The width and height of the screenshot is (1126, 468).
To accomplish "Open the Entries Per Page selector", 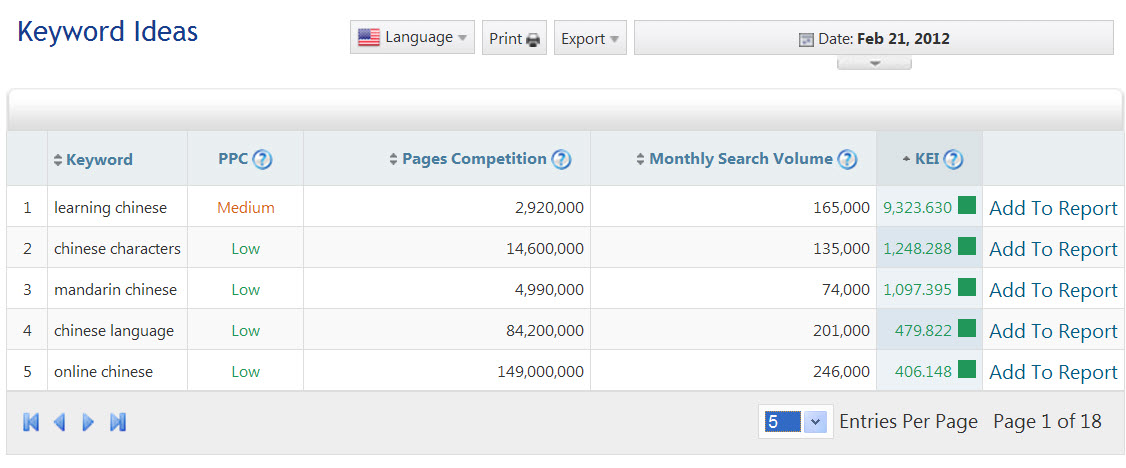I will (794, 422).
